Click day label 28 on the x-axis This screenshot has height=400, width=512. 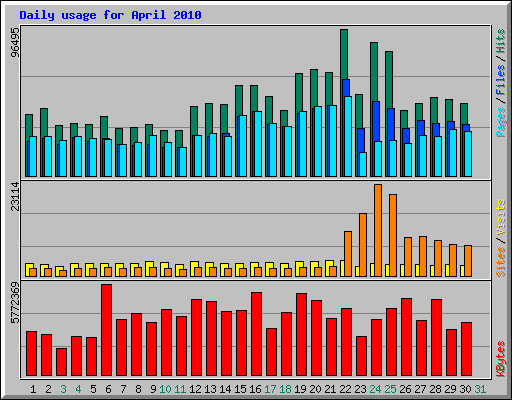point(435,389)
